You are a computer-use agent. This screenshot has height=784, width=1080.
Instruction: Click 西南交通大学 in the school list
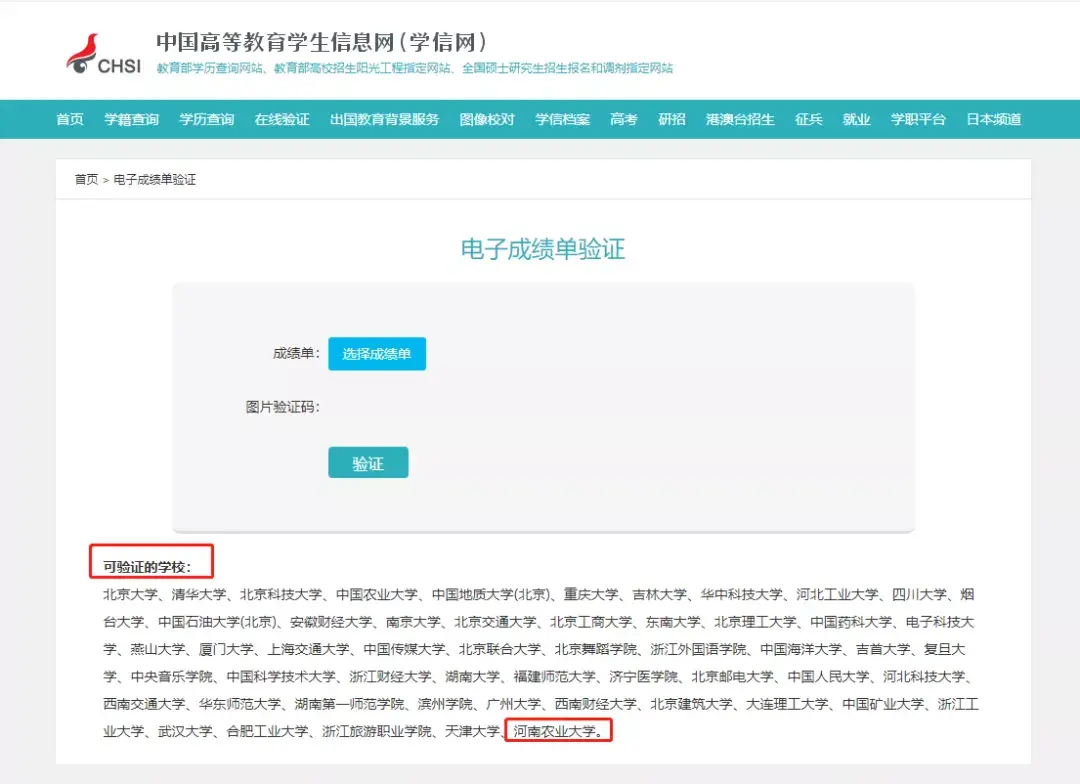pos(145,704)
